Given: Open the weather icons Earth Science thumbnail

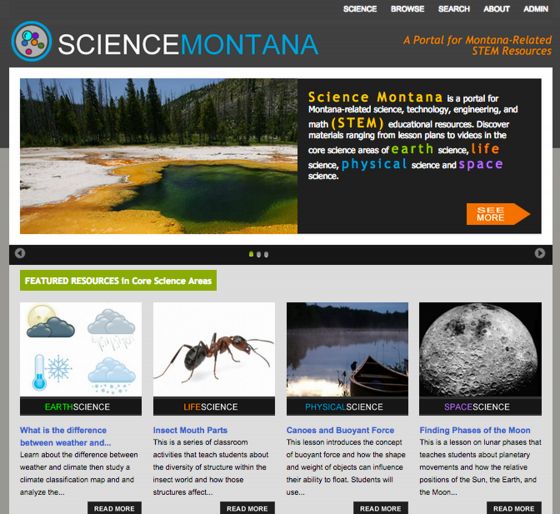Looking at the screenshot, I should pyautogui.click(x=81, y=349).
